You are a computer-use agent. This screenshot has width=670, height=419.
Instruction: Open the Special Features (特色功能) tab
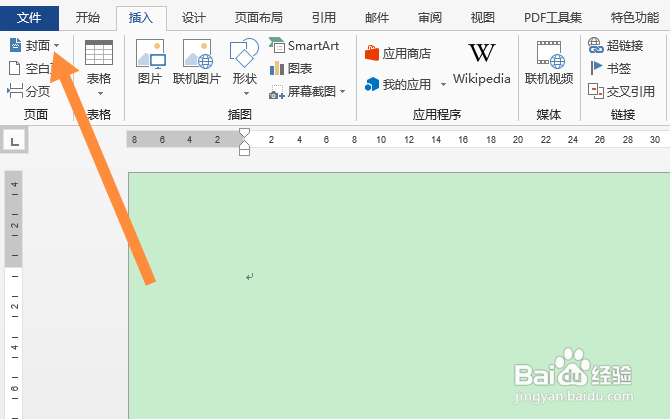coord(635,18)
